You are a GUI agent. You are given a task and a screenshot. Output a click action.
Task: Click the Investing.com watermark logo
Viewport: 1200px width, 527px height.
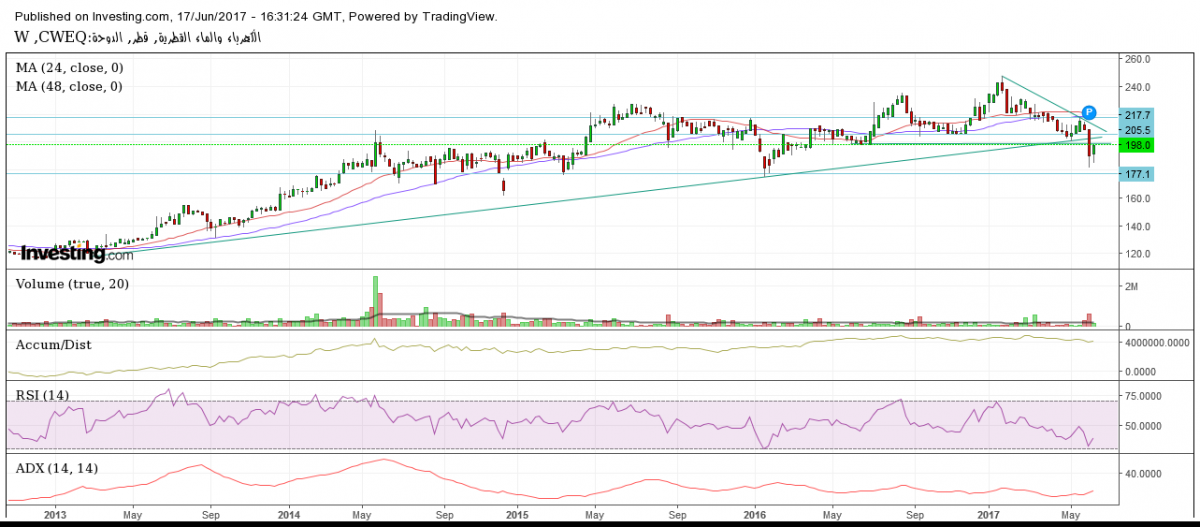[x=76, y=254]
